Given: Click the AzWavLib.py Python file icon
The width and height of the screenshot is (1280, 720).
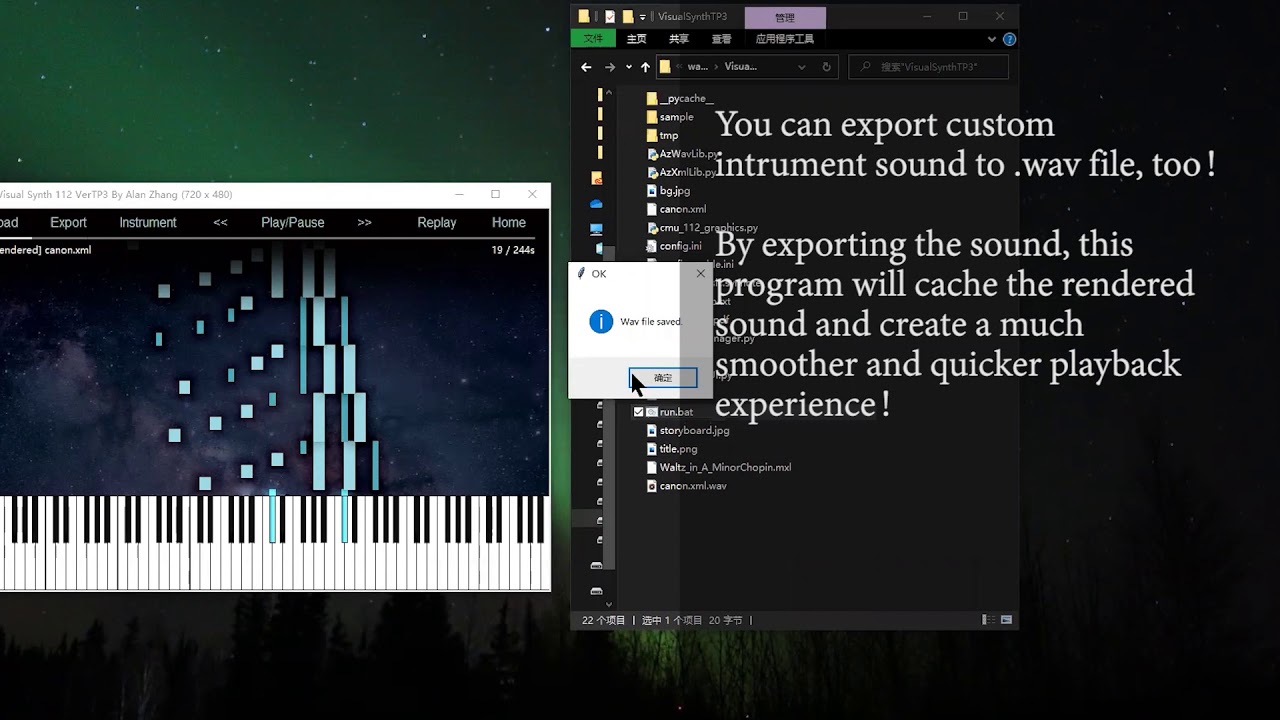Looking at the screenshot, I should coord(652,154).
